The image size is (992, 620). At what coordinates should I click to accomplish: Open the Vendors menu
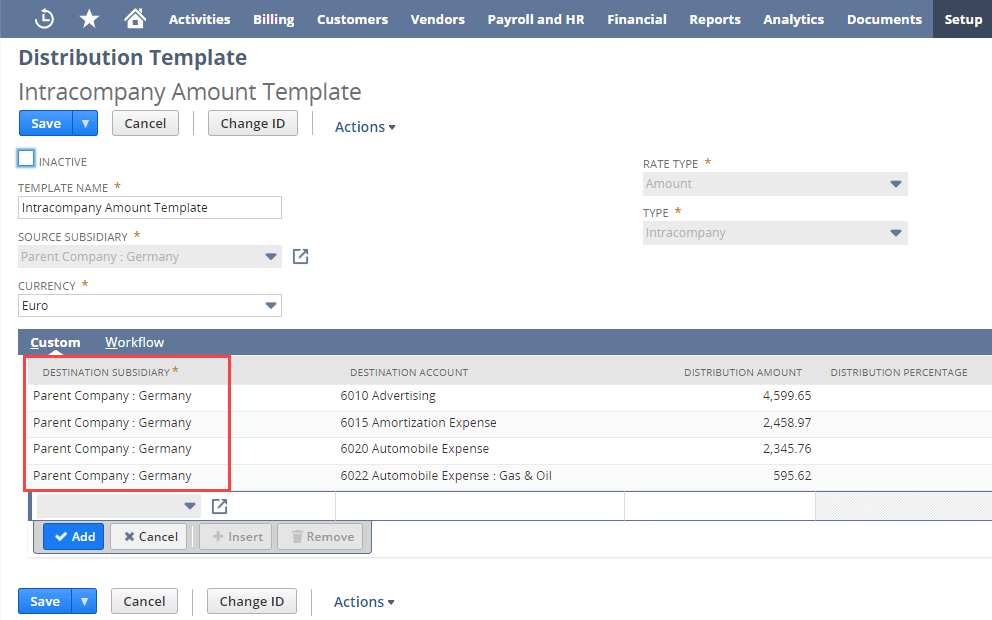438,19
